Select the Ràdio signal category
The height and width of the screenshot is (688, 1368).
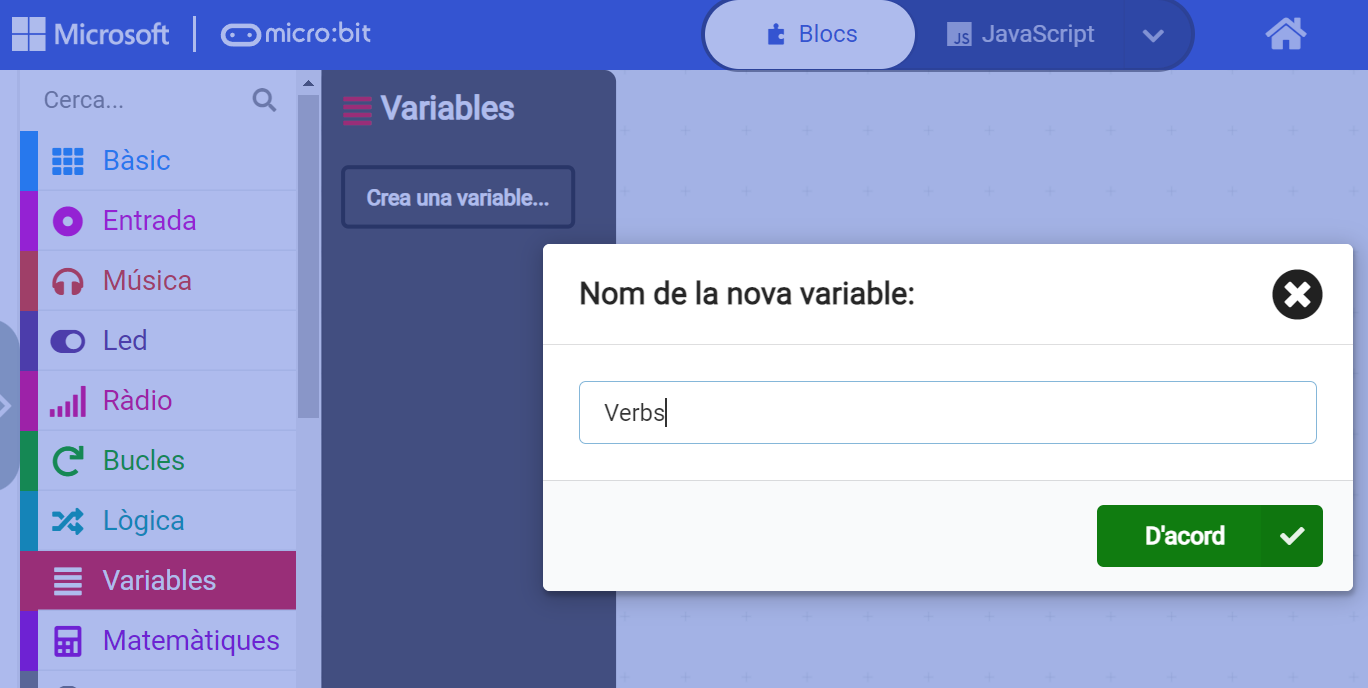pyautogui.click(x=137, y=401)
